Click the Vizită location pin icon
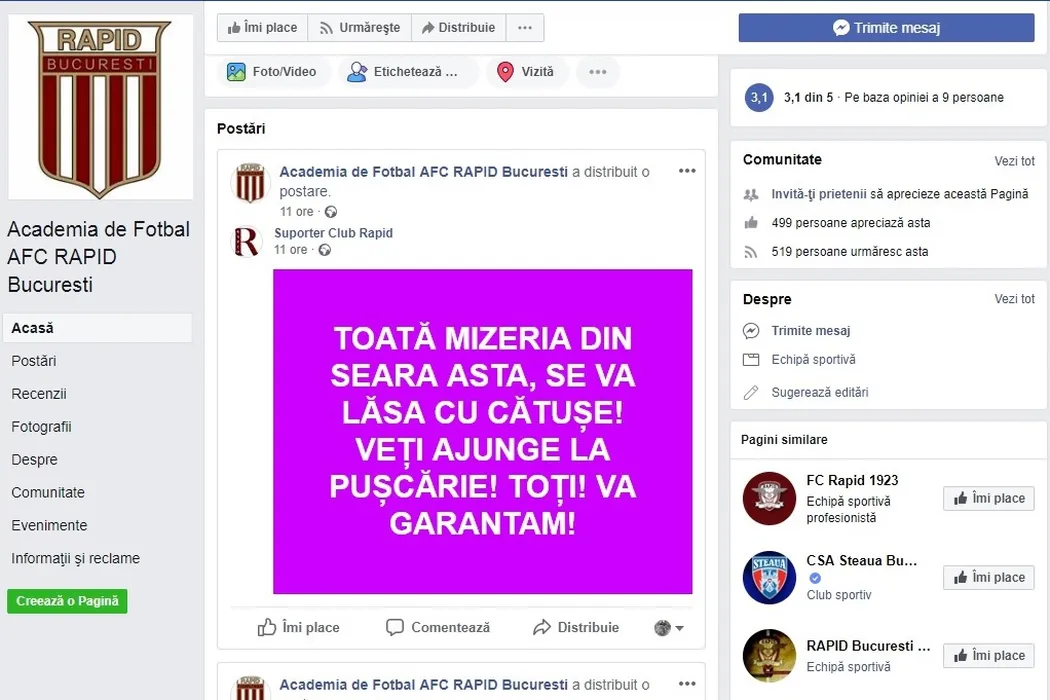Screen dimensions: 1050x700 click(x=505, y=72)
